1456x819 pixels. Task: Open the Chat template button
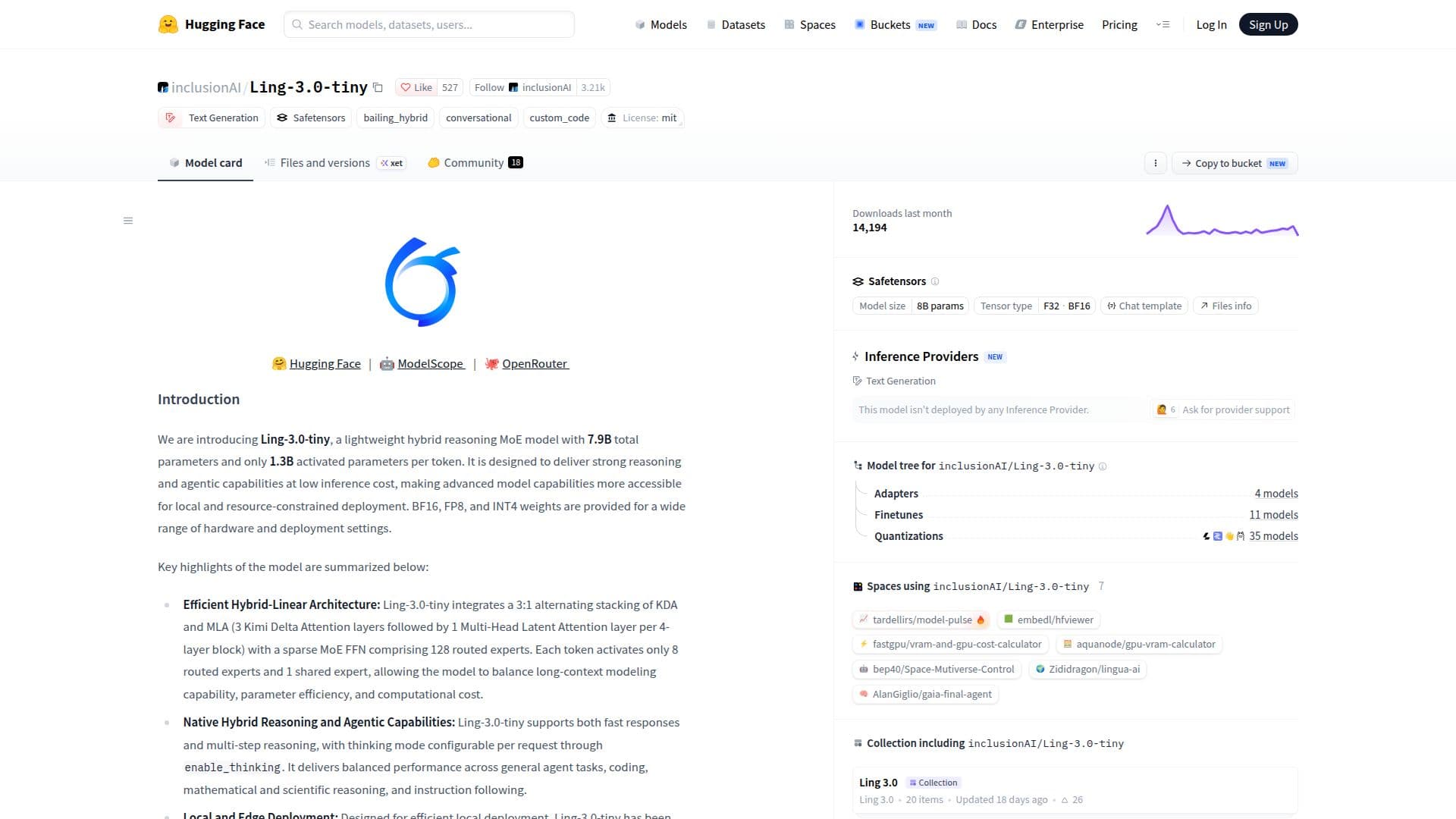[x=1144, y=306]
